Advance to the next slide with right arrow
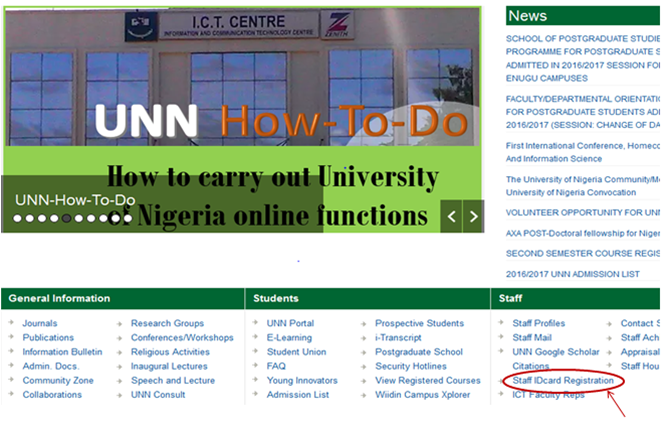This screenshot has width=666, height=428. (474, 217)
